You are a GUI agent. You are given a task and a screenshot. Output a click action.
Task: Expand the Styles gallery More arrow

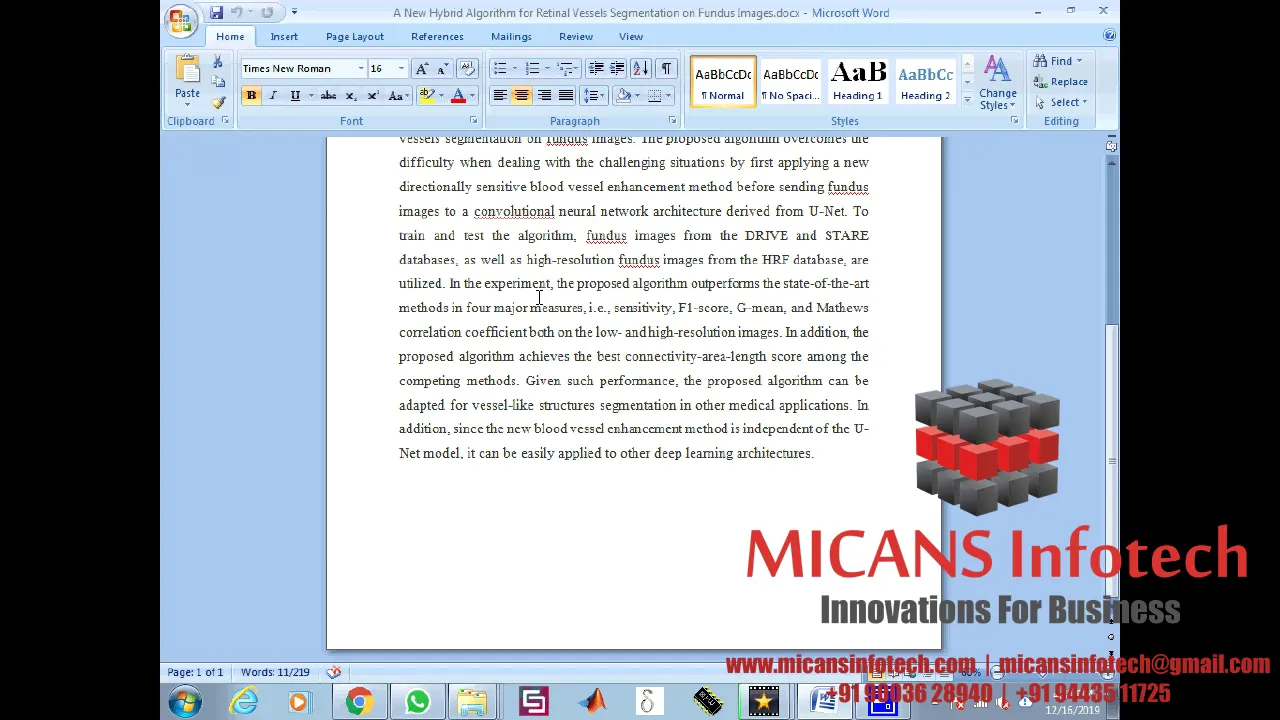pos(967,100)
